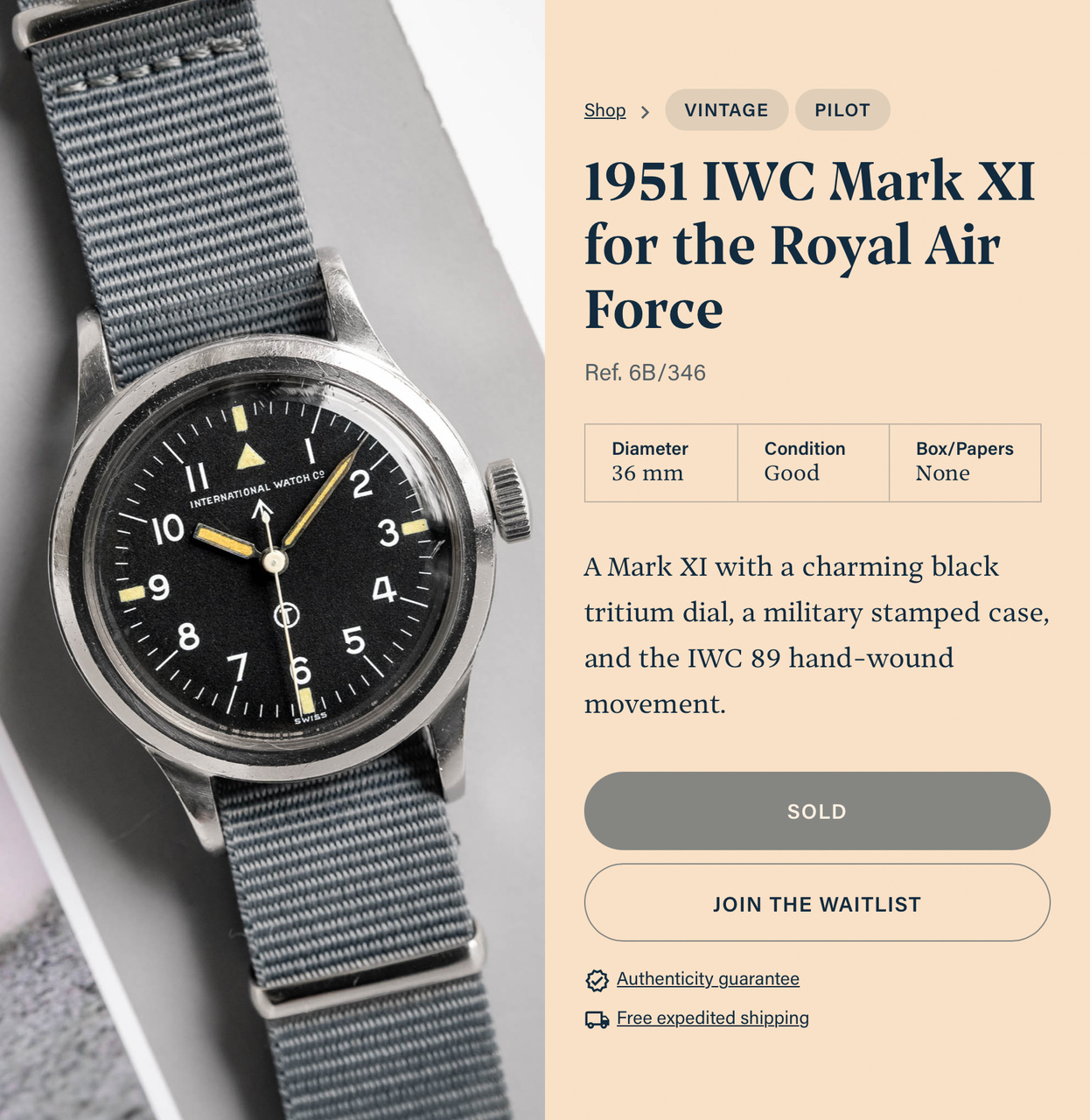Click the watch crown in the photo
Screen dimensions: 1090x1120
pyautogui.click(x=508, y=500)
